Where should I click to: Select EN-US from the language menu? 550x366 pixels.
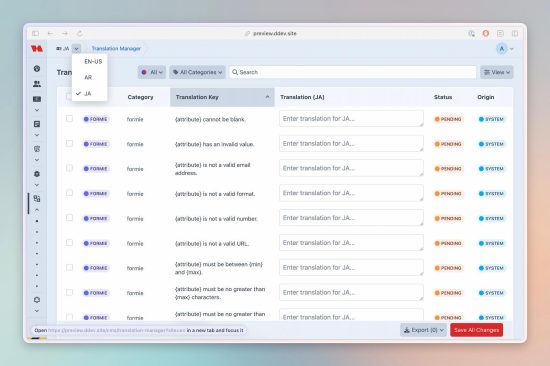(90, 61)
